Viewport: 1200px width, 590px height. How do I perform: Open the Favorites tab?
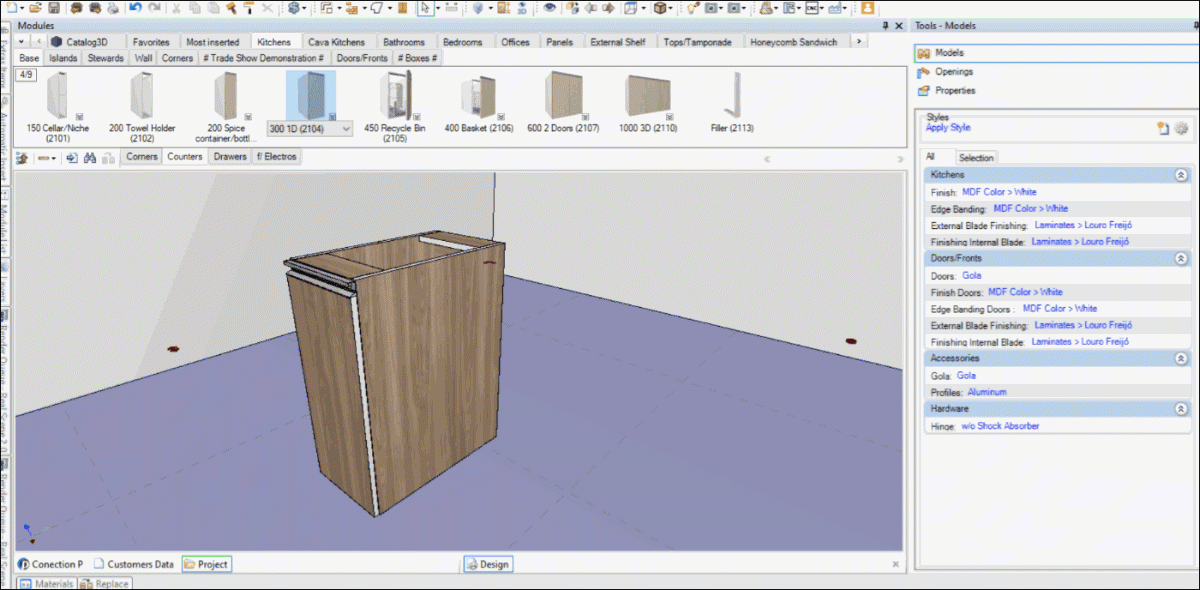click(151, 42)
